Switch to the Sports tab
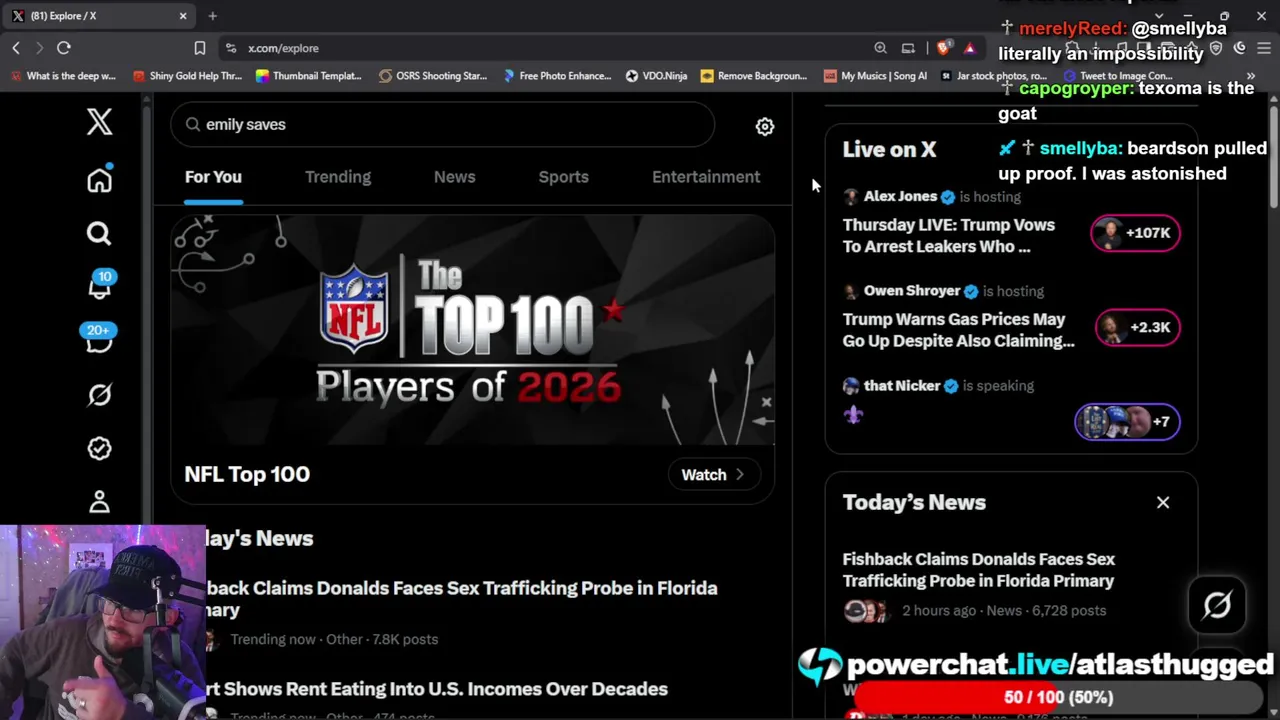 coord(564,177)
